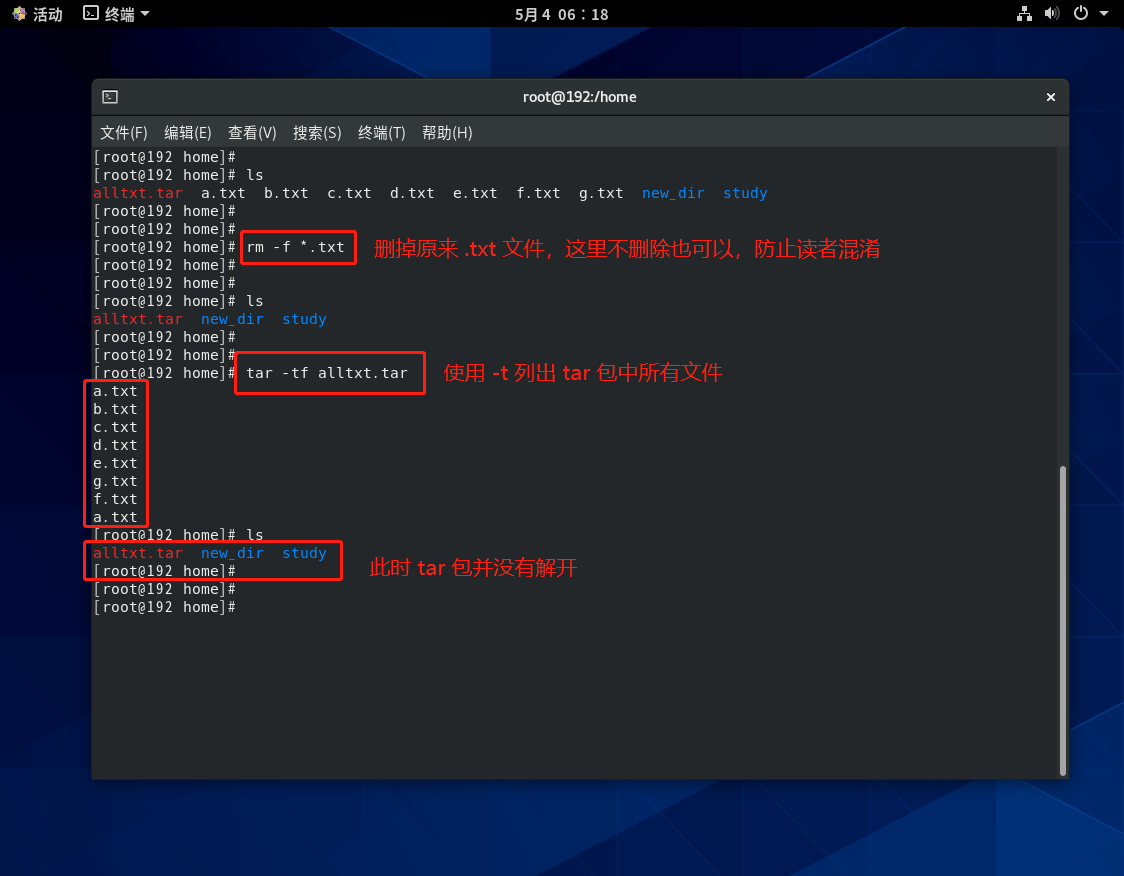Open the 查看(V) menu
The width and height of the screenshot is (1124, 876).
(252, 133)
